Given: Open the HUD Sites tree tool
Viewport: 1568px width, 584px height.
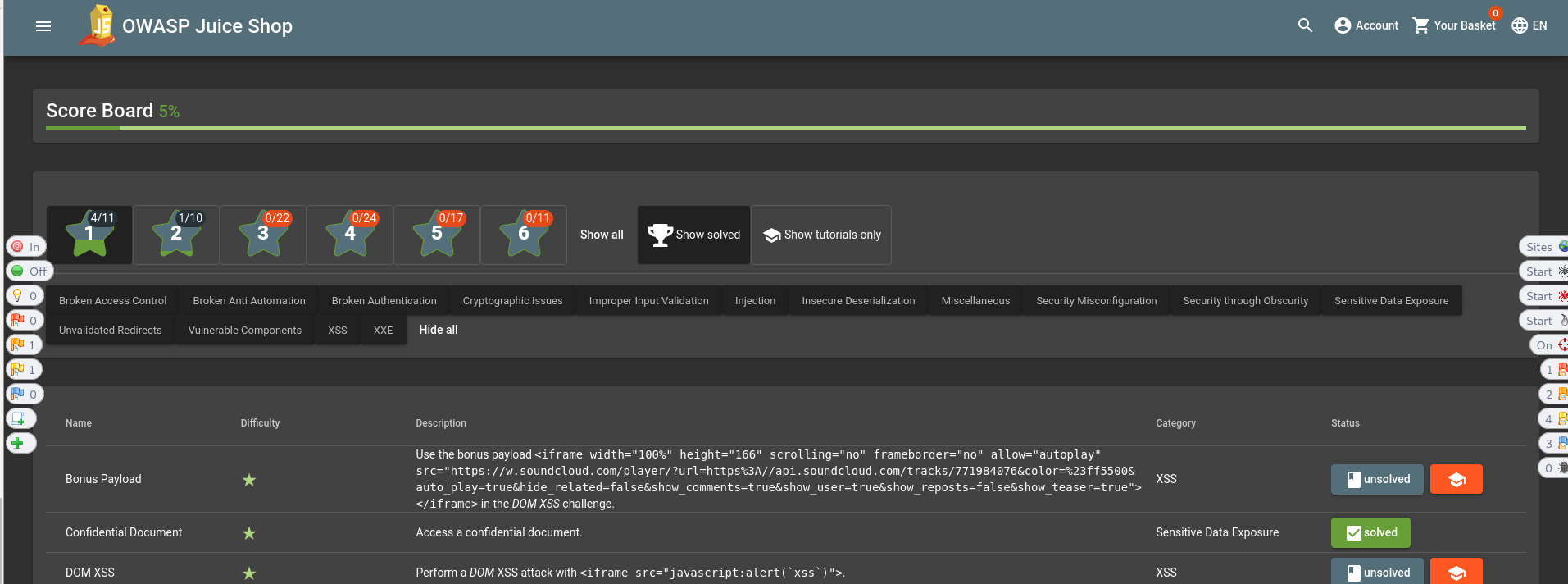Looking at the screenshot, I should pyautogui.click(x=1544, y=246).
